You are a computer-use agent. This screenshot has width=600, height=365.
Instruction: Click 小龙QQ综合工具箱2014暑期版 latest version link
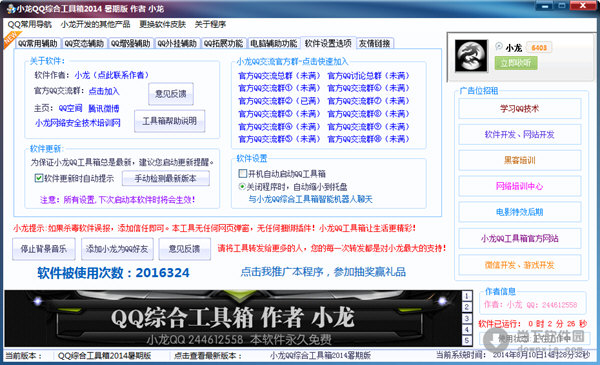pos(320,355)
